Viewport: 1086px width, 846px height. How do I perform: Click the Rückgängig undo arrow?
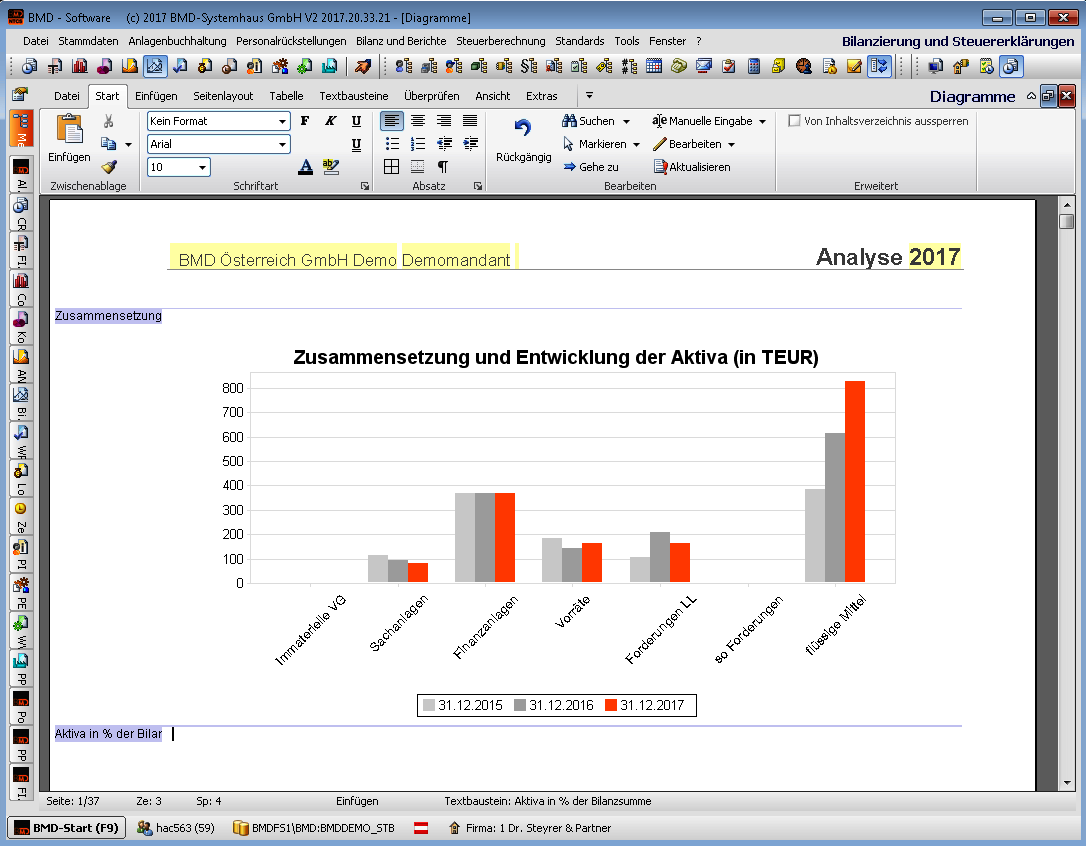[523, 131]
